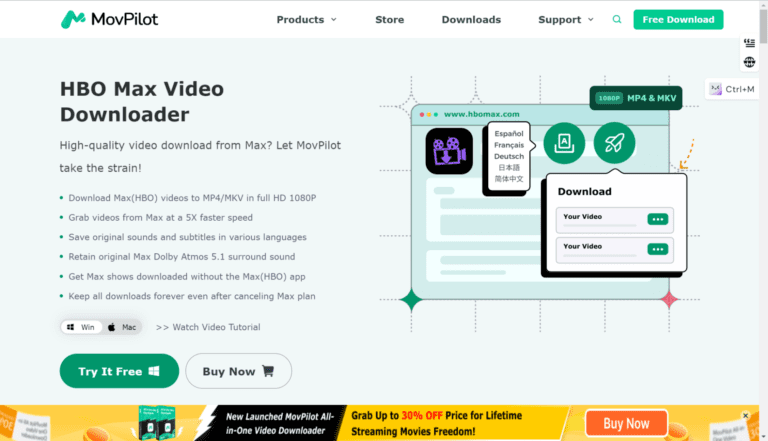Click the HBO Max Video Downloader heading

point(142,101)
